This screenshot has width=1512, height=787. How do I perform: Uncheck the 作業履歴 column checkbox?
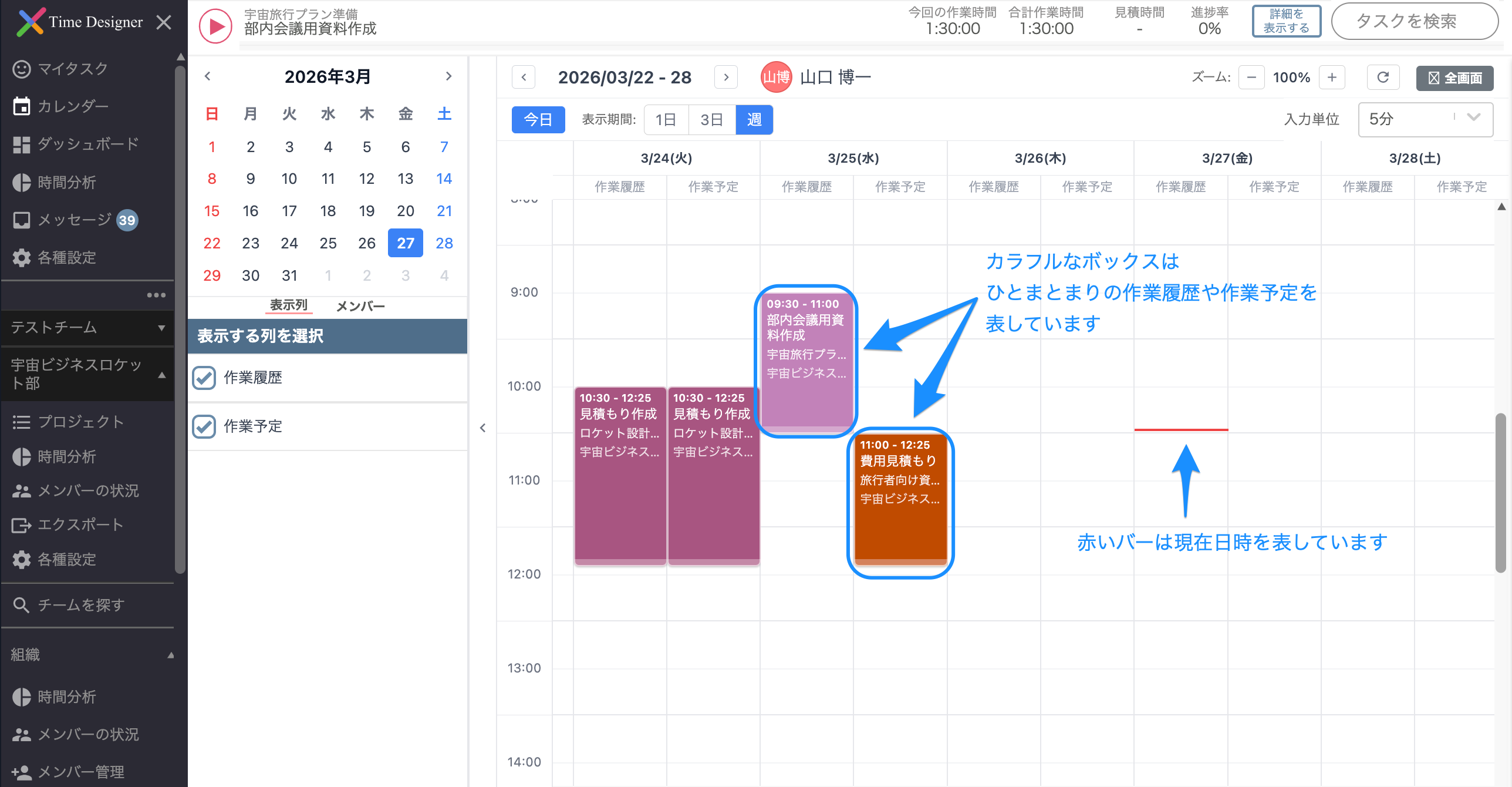tap(204, 378)
